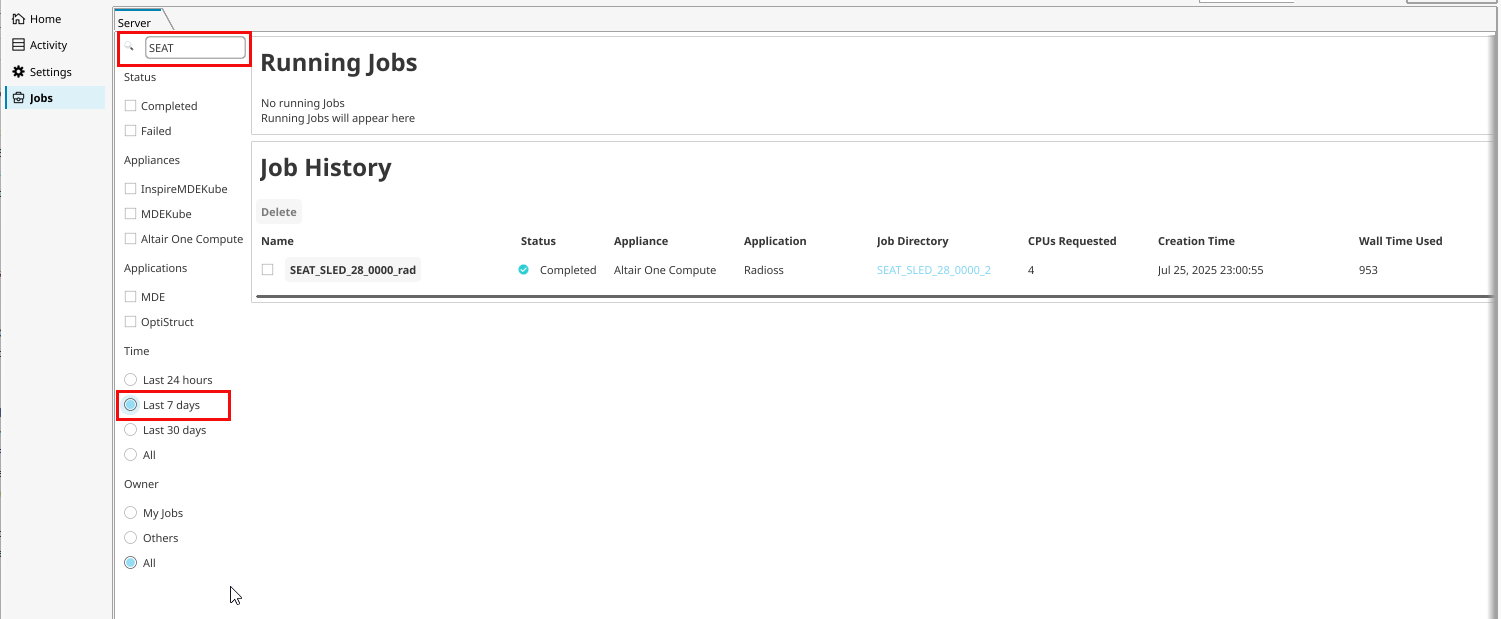Image resolution: width=1501 pixels, height=619 pixels.
Task: Click the search magnifier icon
Action: coord(129,47)
